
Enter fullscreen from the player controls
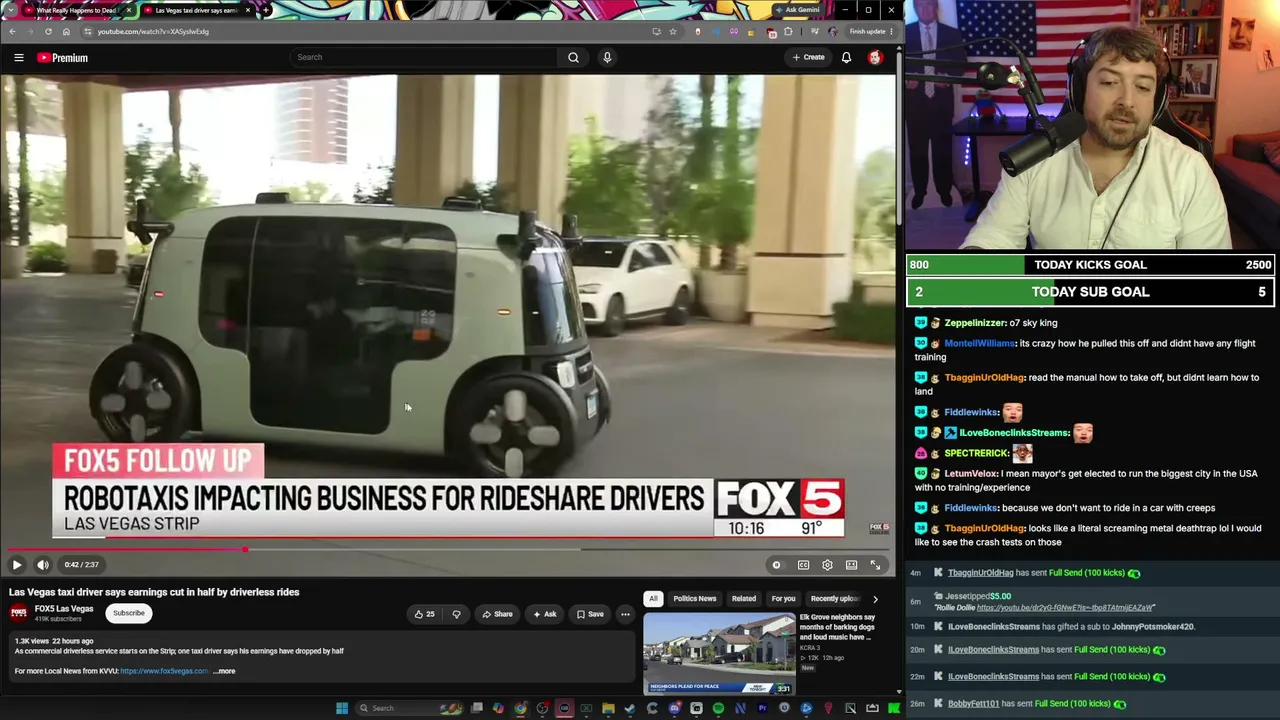coord(875,565)
